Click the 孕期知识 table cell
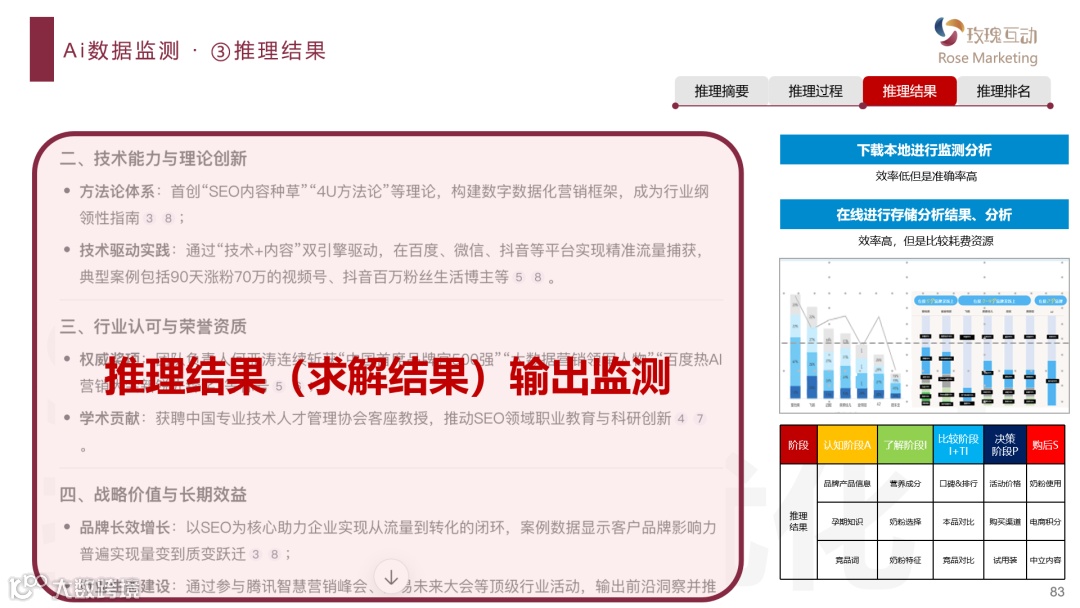 [847, 522]
